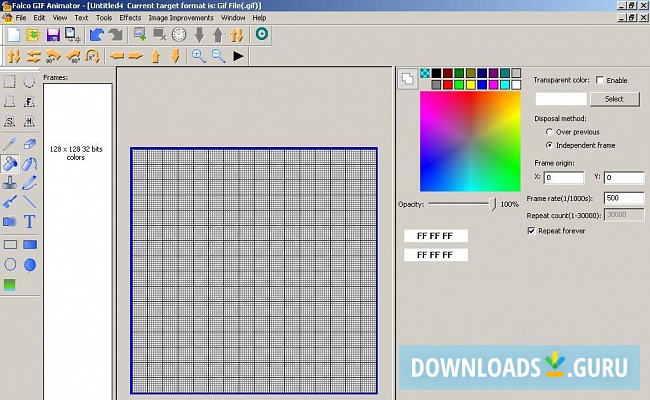This screenshot has width=650, height=400.
Task: Undo with the blue curved arrow
Action: [x=97, y=35]
